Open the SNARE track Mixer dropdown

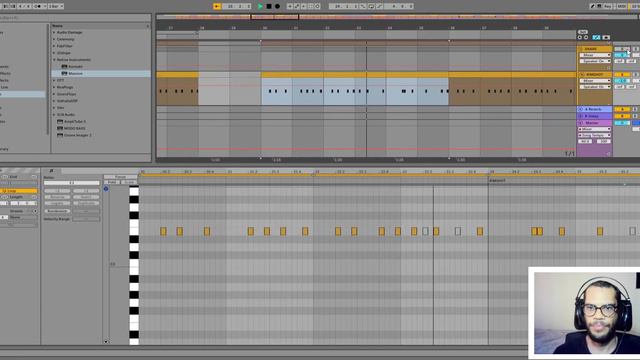click(595, 55)
